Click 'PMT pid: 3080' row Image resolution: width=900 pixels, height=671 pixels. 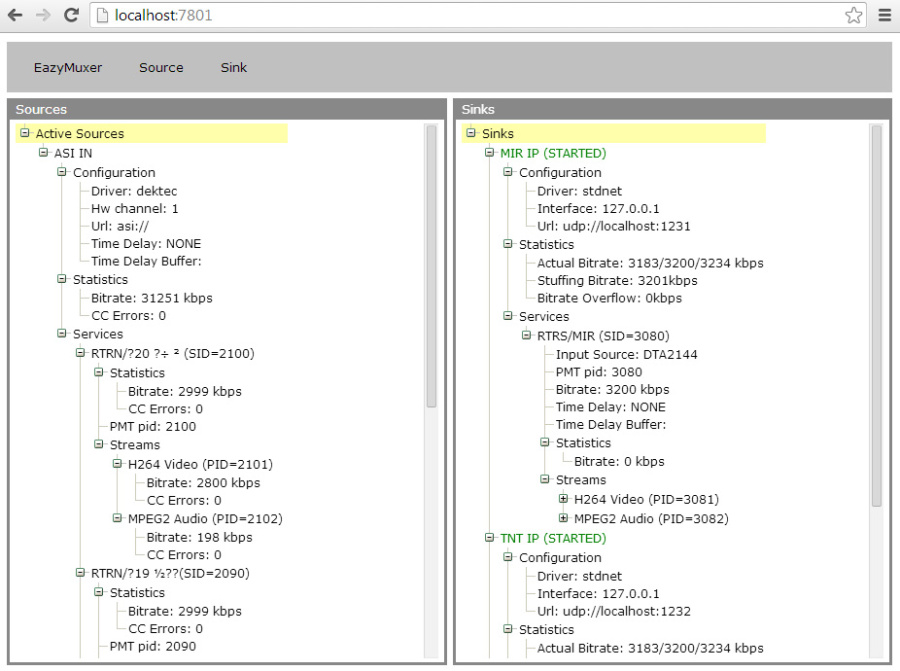(599, 372)
